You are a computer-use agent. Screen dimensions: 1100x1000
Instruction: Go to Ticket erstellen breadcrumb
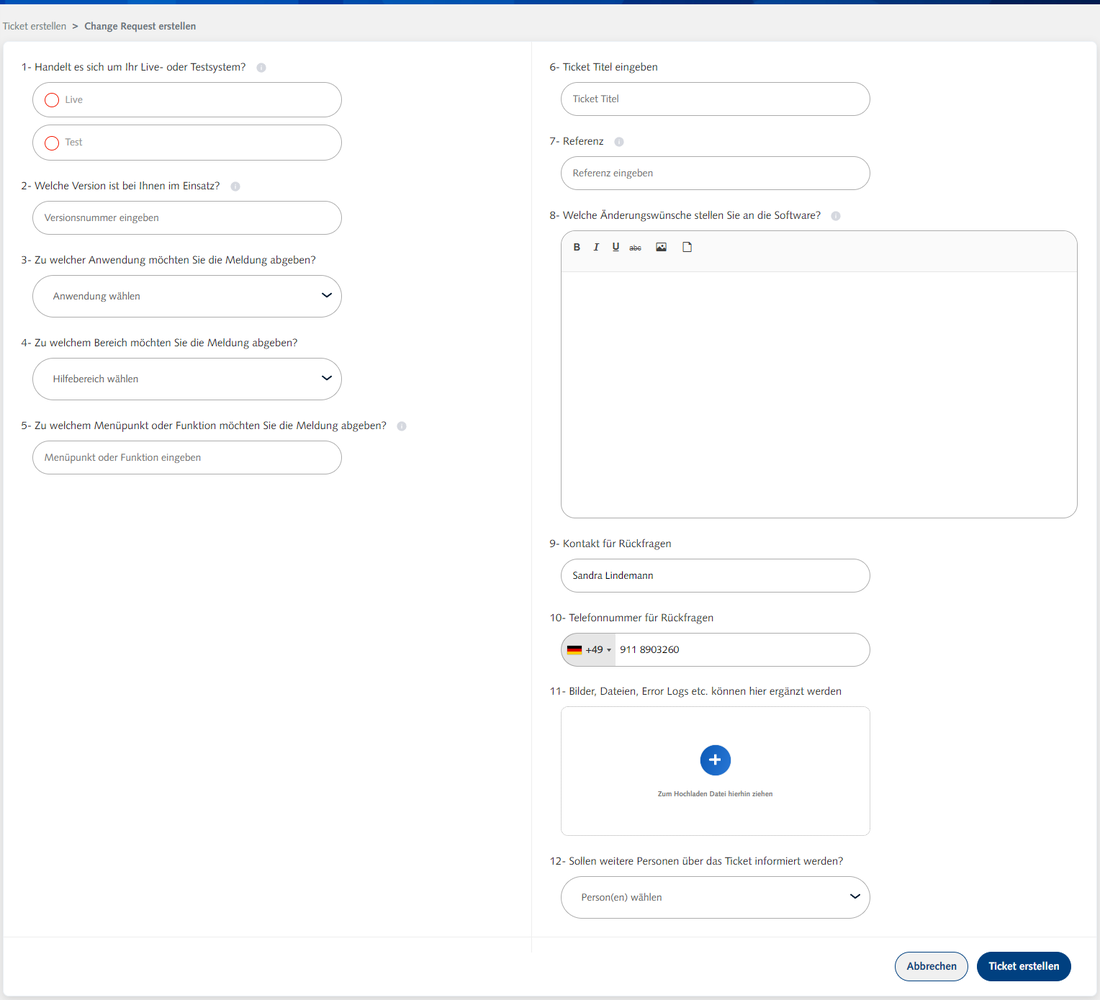pos(34,26)
